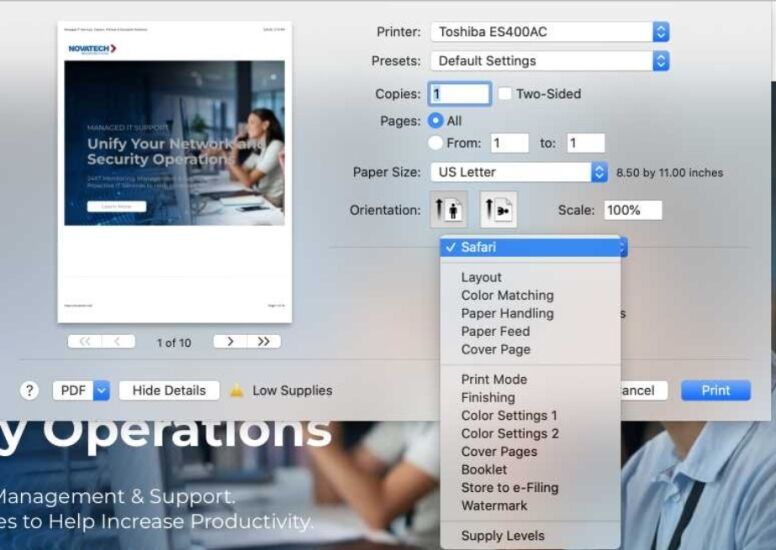Select portrait orientation icon
Image resolution: width=776 pixels, height=550 pixels.
[x=448, y=210]
